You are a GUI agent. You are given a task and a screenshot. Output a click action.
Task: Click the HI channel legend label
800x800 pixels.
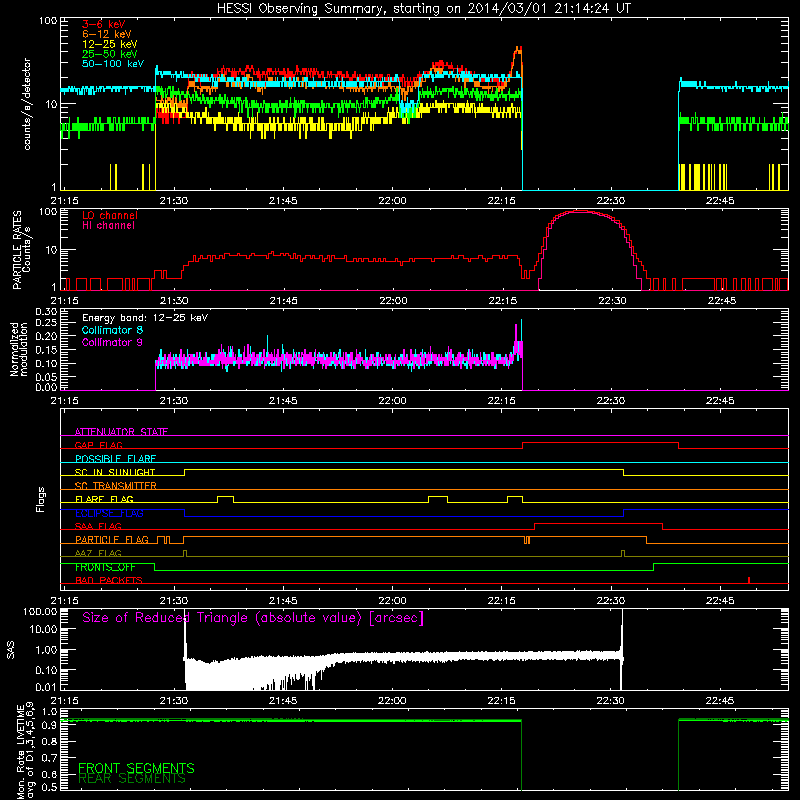[x=108, y=225]
